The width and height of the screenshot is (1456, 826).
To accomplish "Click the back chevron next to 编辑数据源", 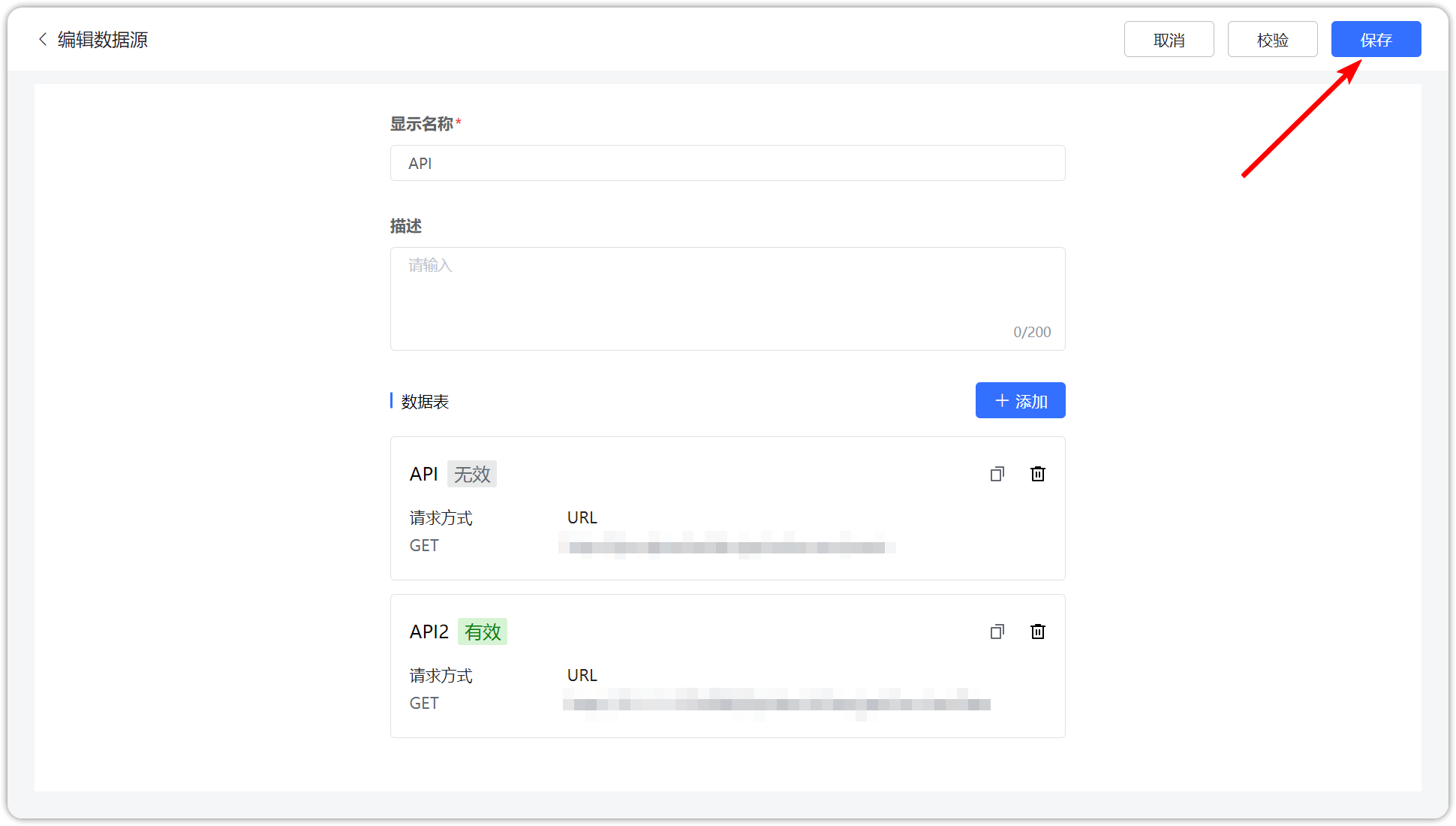I will coord(42,39).
